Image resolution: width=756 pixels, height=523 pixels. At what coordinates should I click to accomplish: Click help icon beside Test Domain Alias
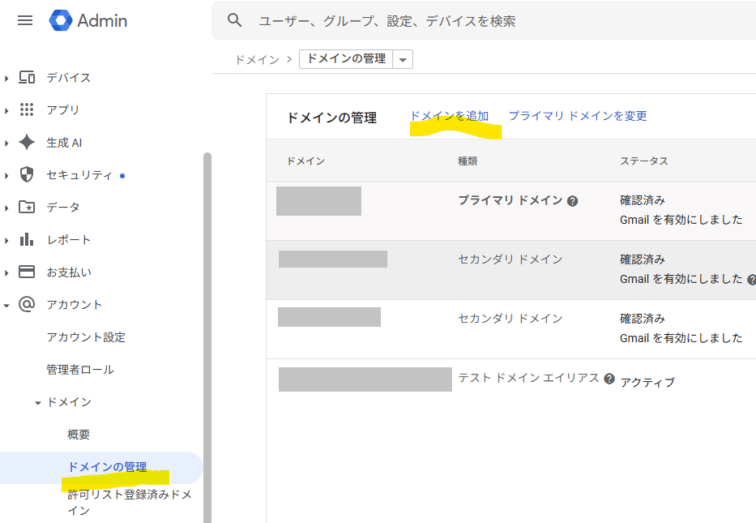(609, 379)
